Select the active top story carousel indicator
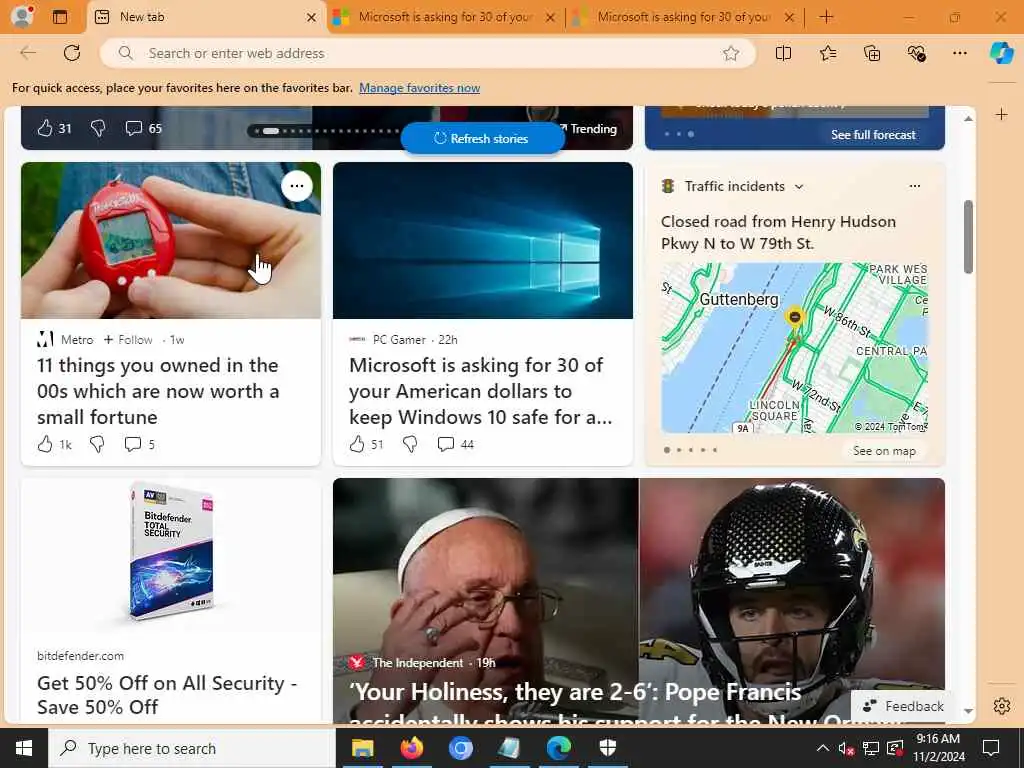The width and height of the screenshot is (1024, 768). tap(270, 131)
